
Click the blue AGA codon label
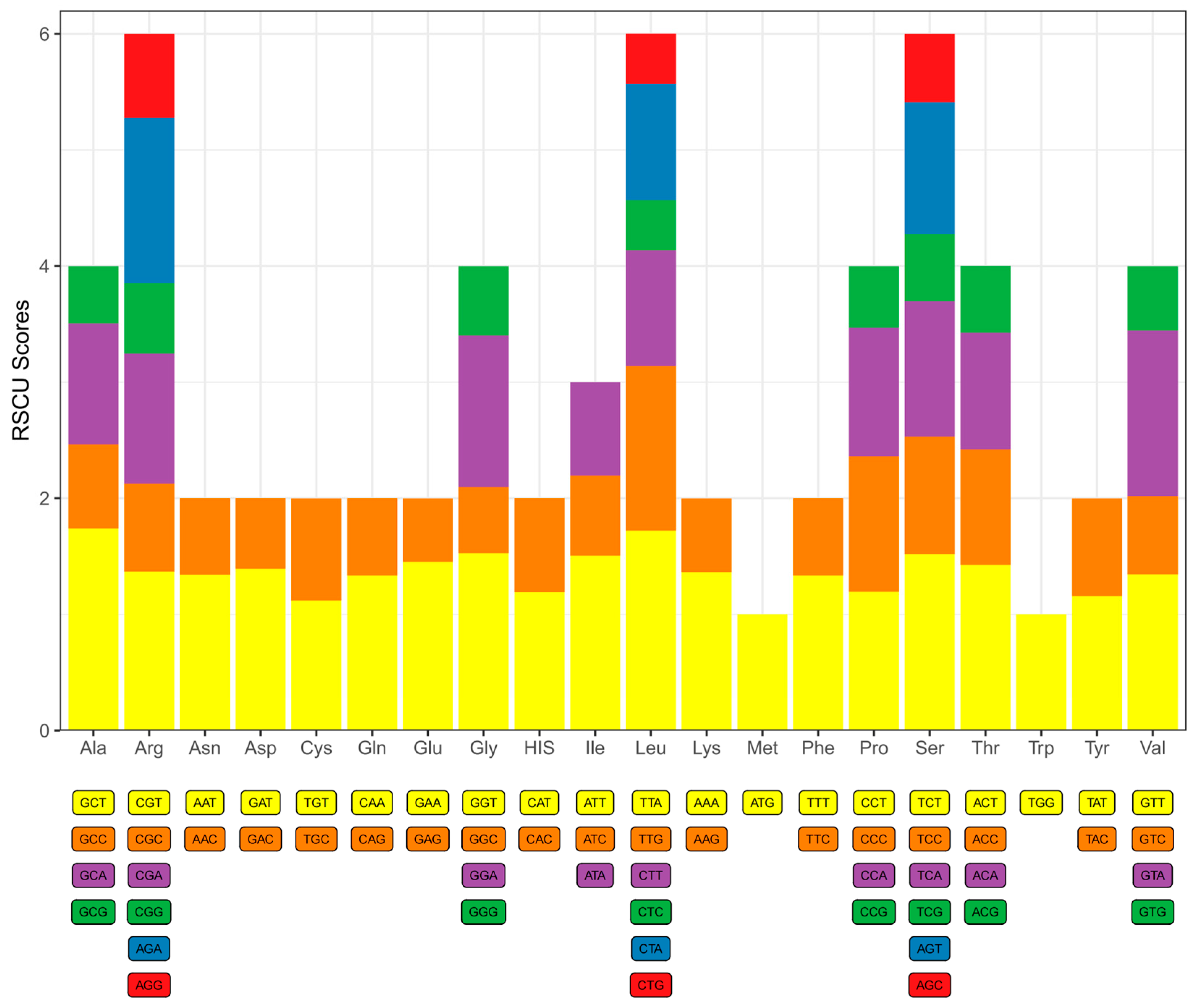point(149,948)
